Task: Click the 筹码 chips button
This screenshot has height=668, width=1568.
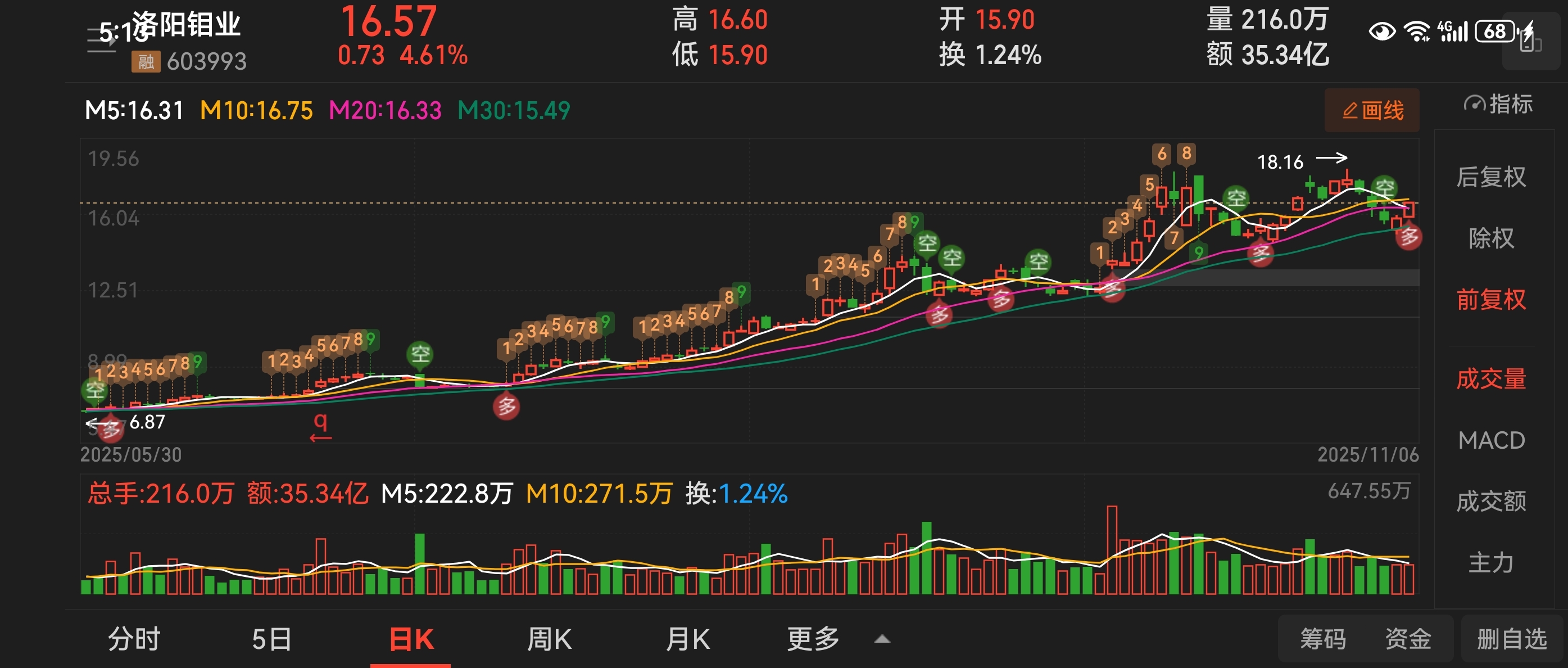Action: point(1323,639)
